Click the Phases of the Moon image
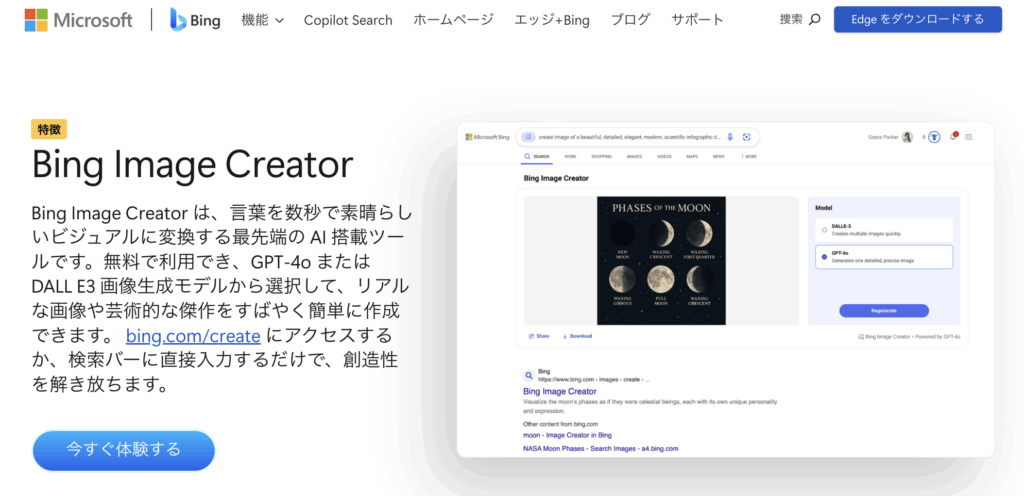Viewport: 1024px width, 496px height. coord(661,260)
